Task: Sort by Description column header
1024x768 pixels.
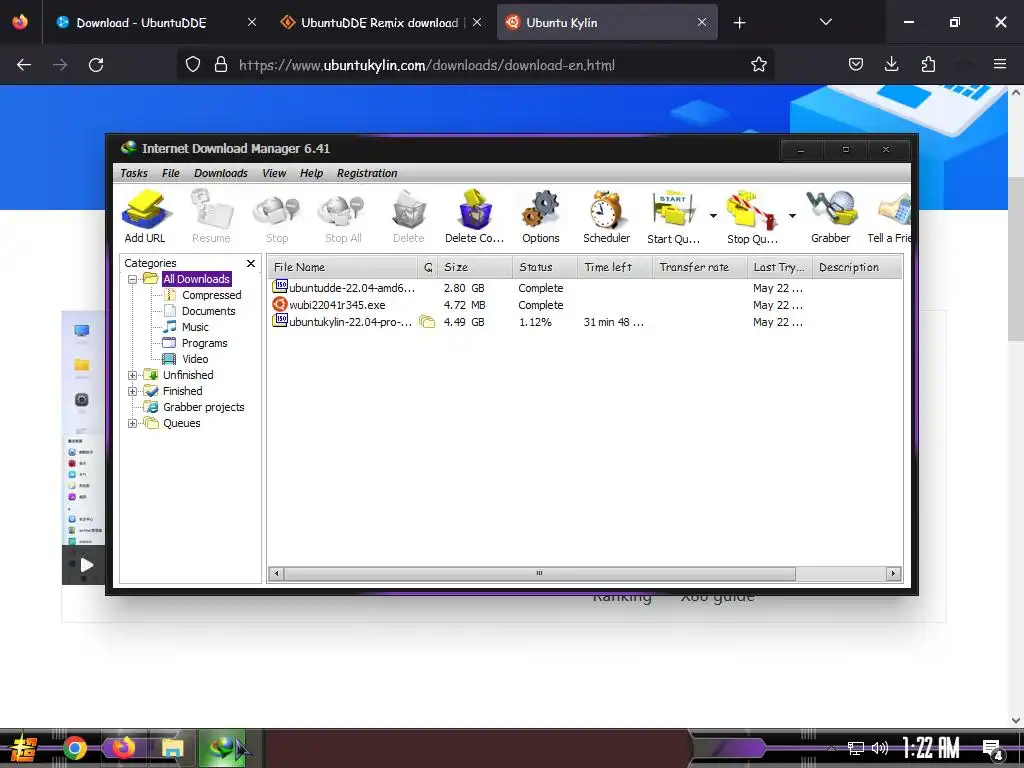Action: click(857, 267)
